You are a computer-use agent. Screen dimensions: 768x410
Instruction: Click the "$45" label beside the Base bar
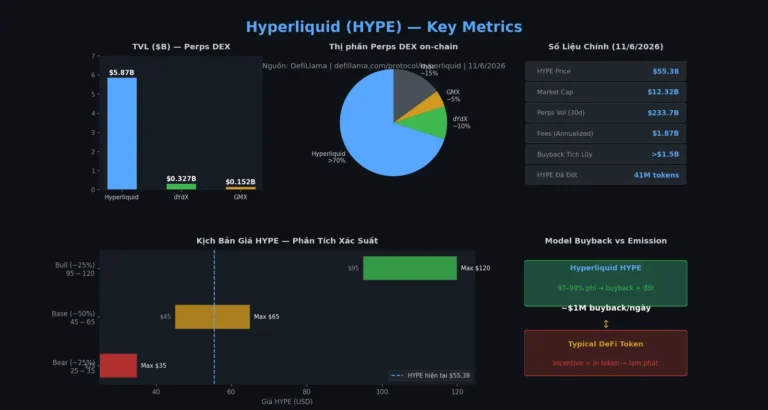pyautogui.click(x=166, y=317)
